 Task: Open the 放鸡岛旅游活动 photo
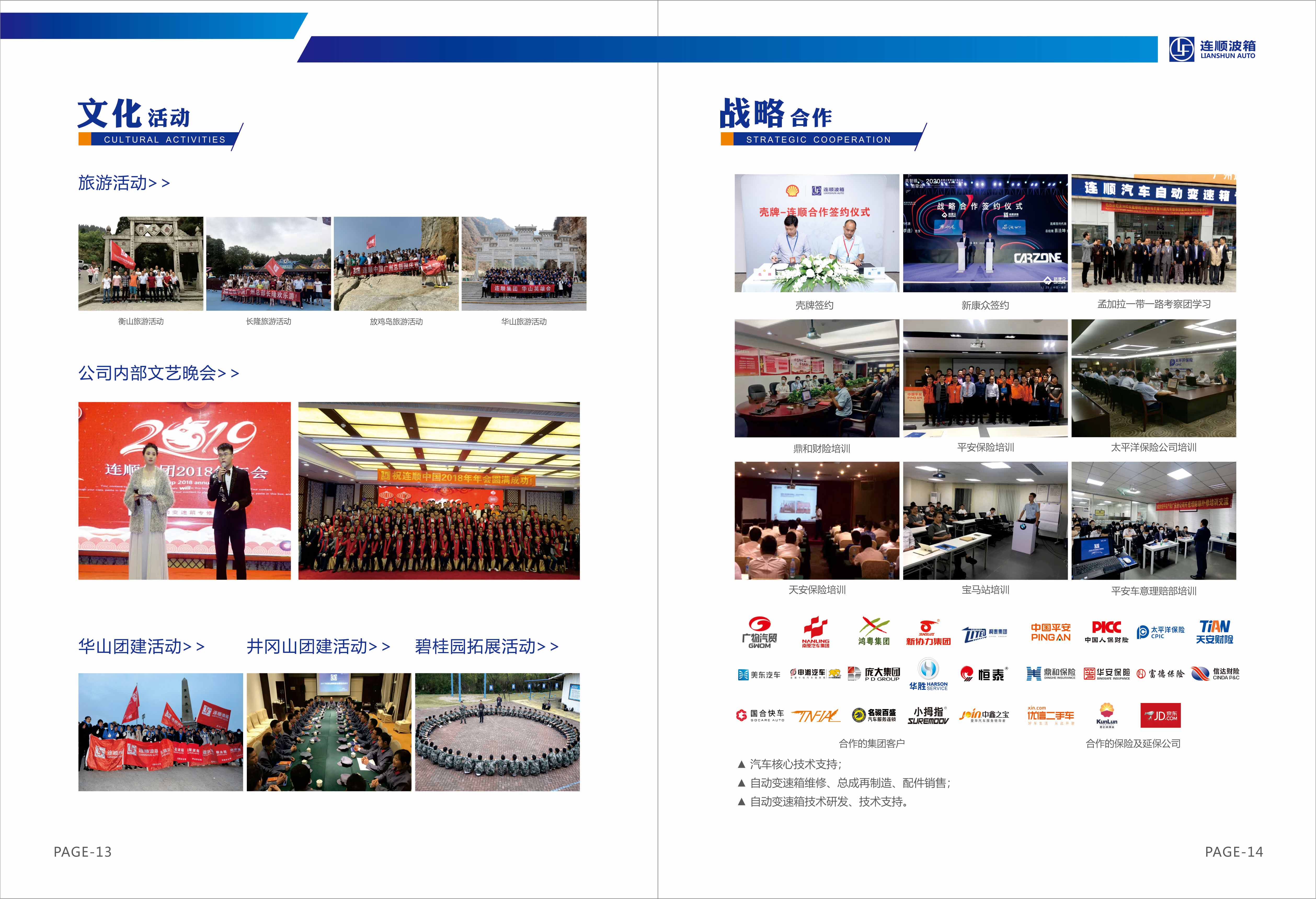pos(396,264)
